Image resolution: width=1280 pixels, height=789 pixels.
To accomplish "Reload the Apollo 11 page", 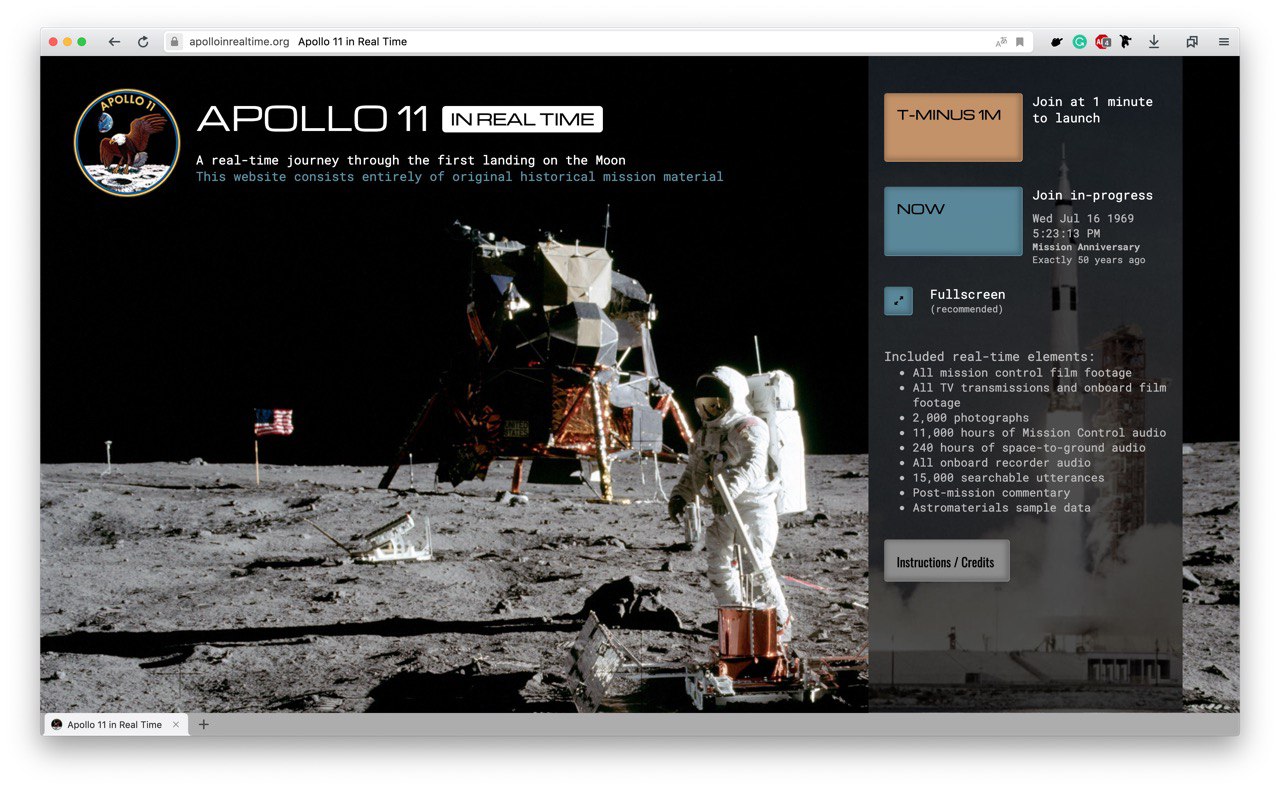I will [143, 42].
